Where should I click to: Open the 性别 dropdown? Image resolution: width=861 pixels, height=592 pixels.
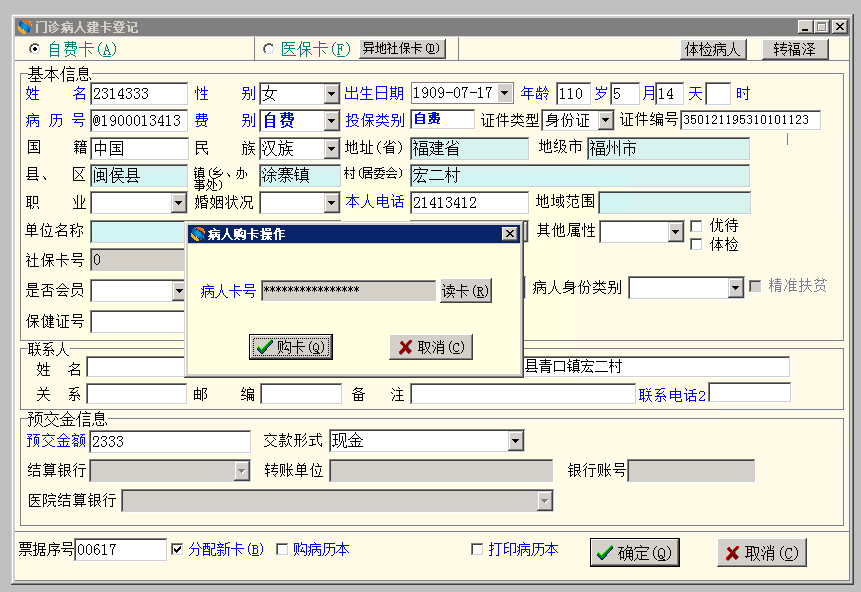point(331,94)
